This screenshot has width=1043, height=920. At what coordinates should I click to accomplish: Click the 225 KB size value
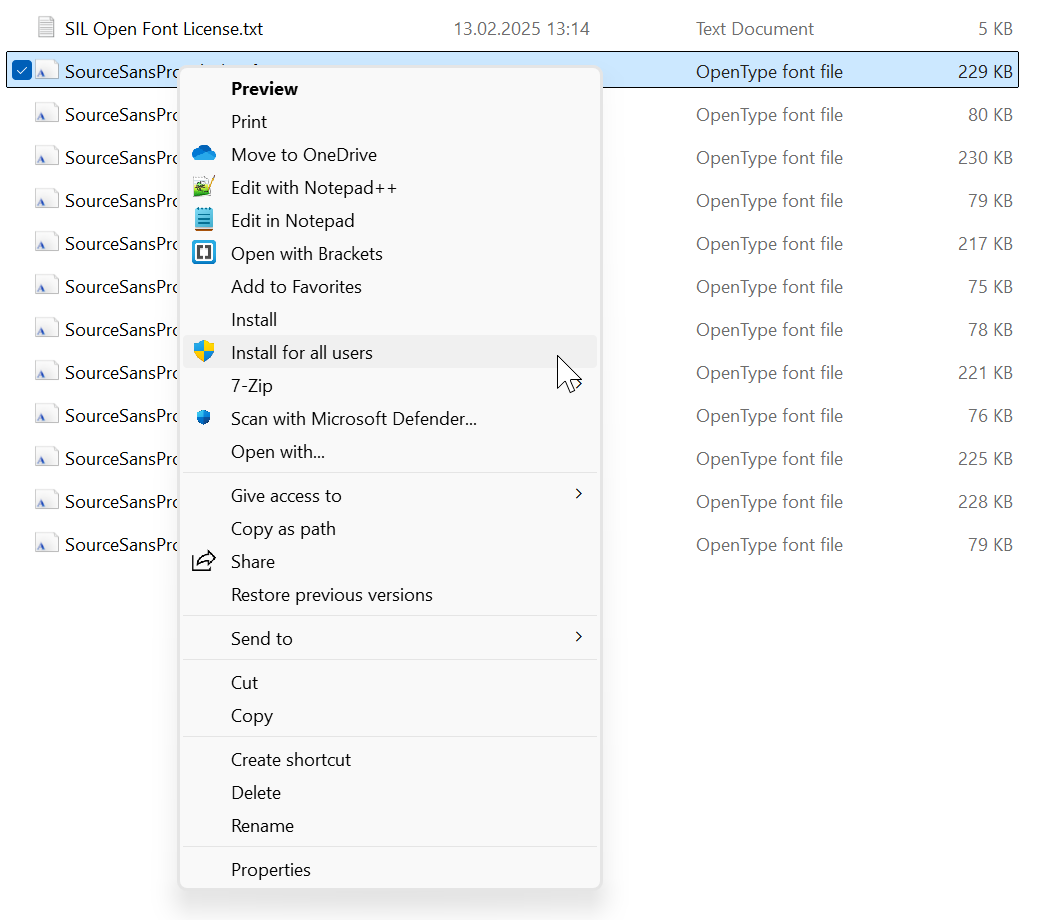click(x=985, y=459)
